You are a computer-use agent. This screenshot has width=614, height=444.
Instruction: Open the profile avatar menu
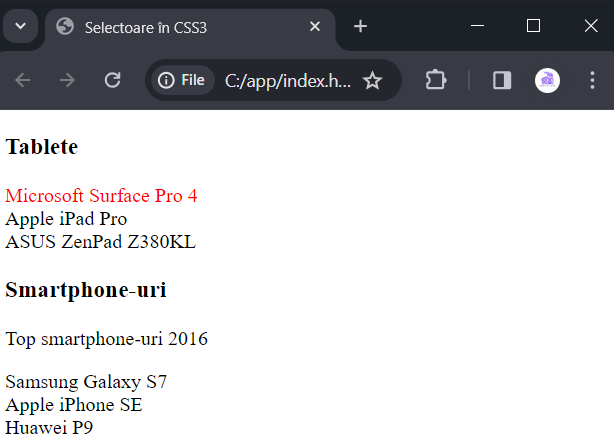(547, 81)
